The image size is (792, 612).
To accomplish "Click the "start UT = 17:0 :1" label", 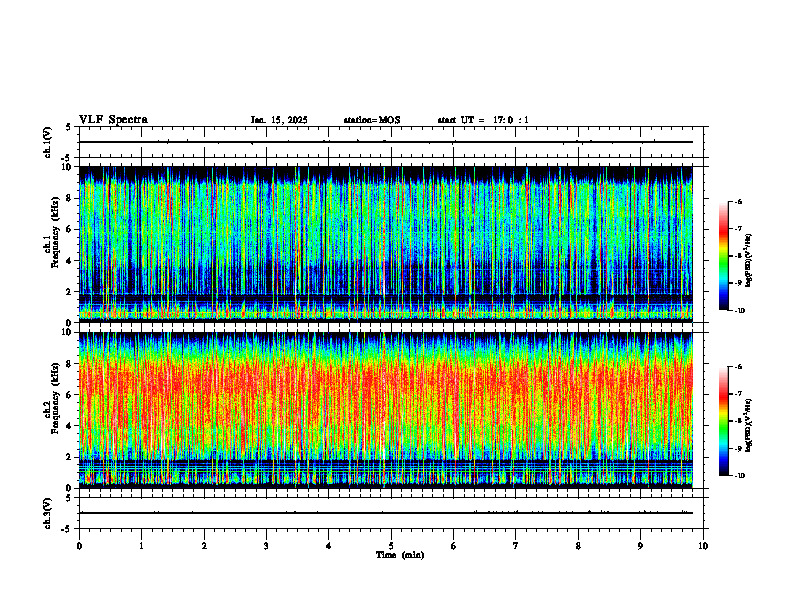I will coord(483,120).
